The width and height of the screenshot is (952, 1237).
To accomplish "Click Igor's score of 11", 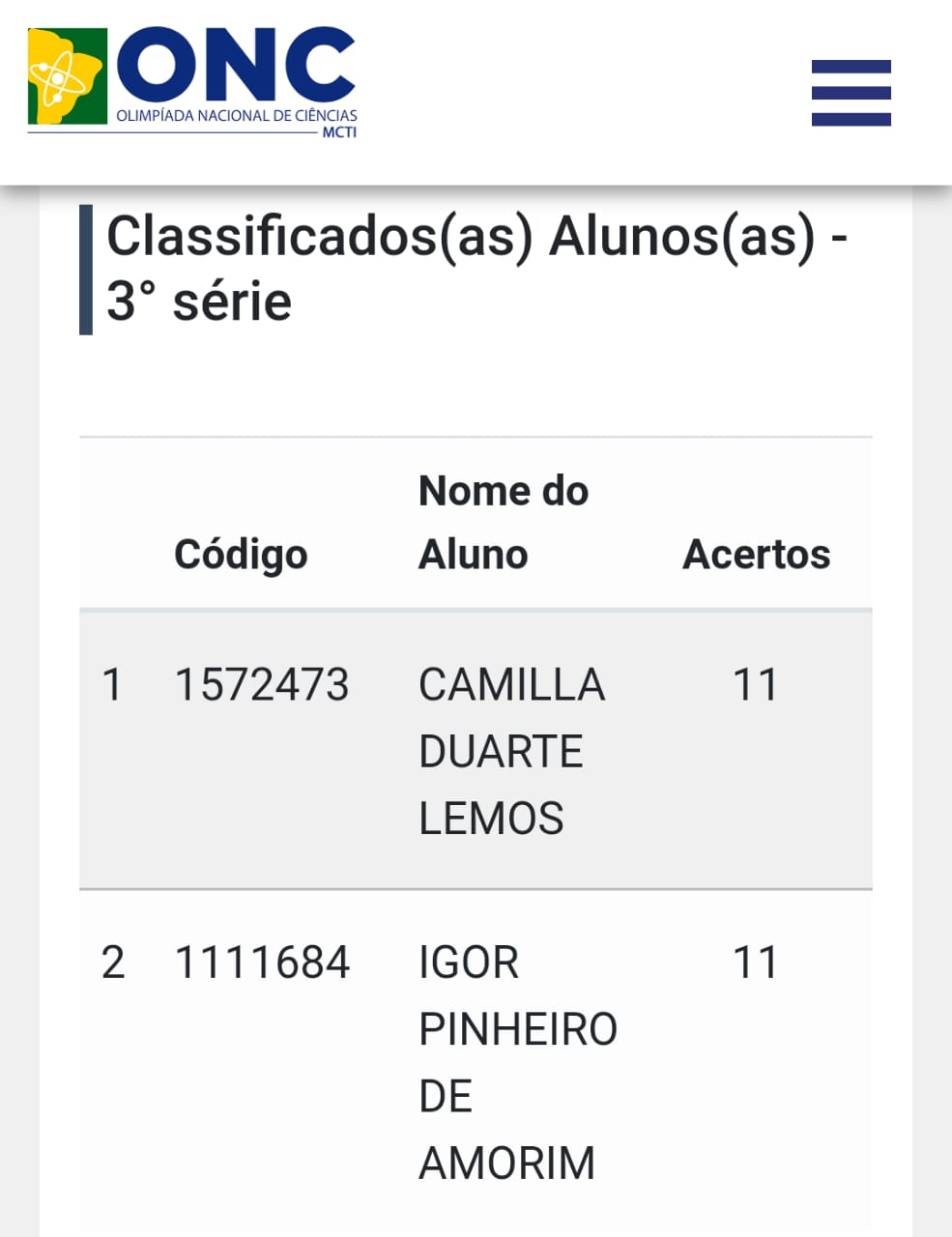I will pyautogui.click(x=755, y=963).
